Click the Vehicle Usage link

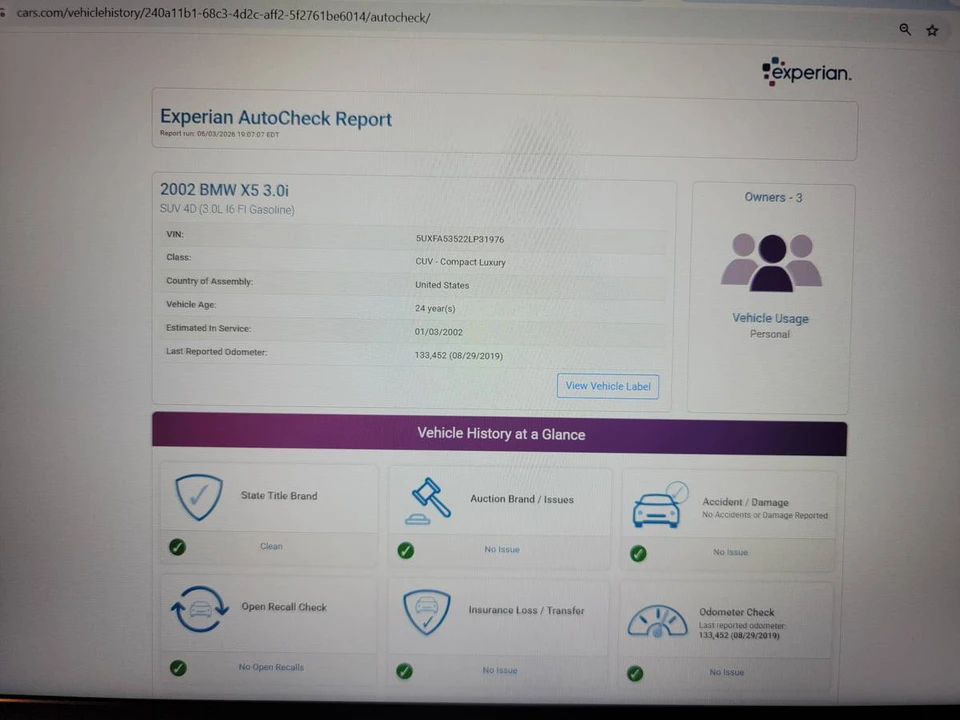coord(770,318)
